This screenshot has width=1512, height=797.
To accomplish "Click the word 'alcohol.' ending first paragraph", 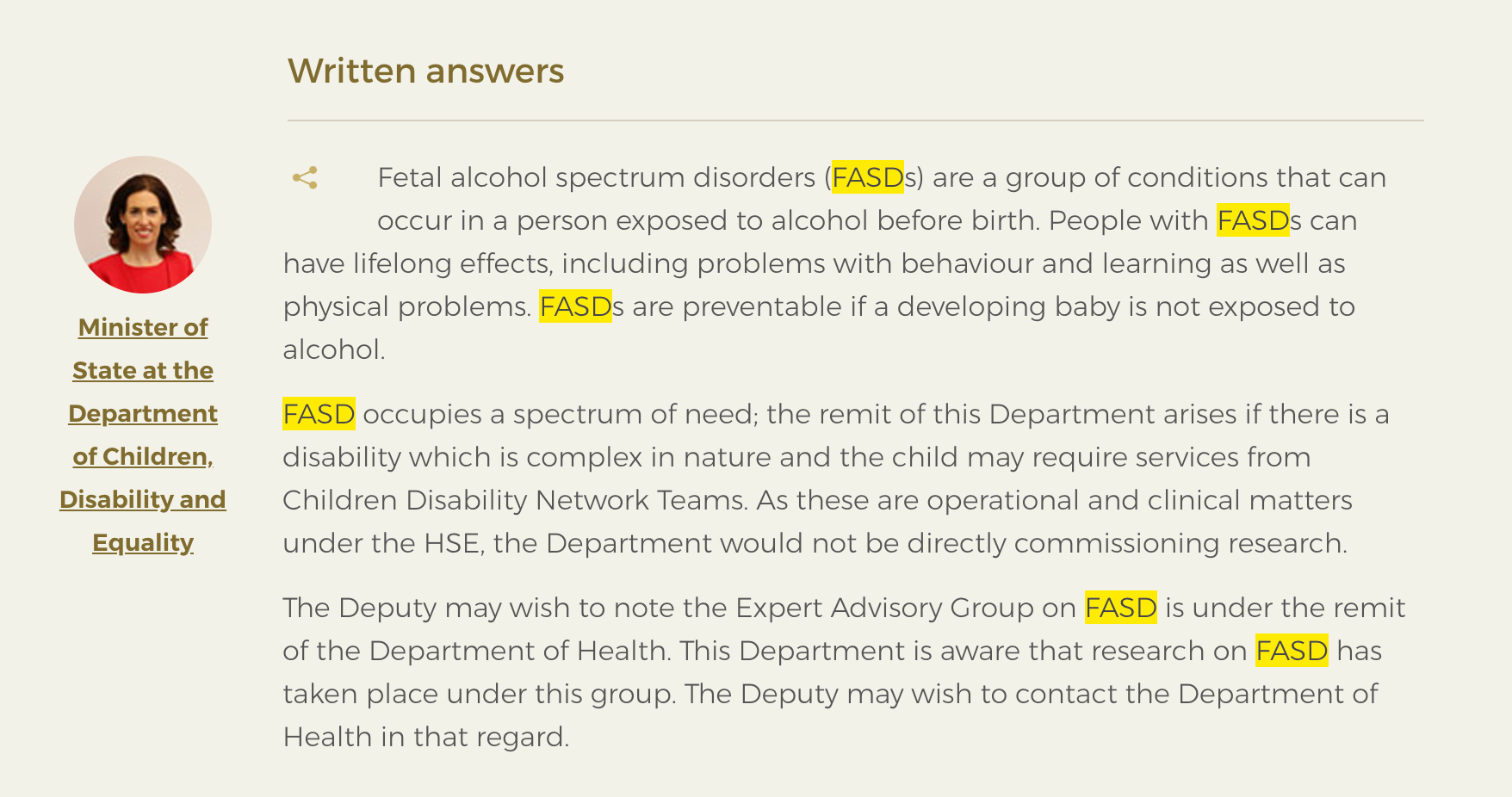I will coord(334,349).
